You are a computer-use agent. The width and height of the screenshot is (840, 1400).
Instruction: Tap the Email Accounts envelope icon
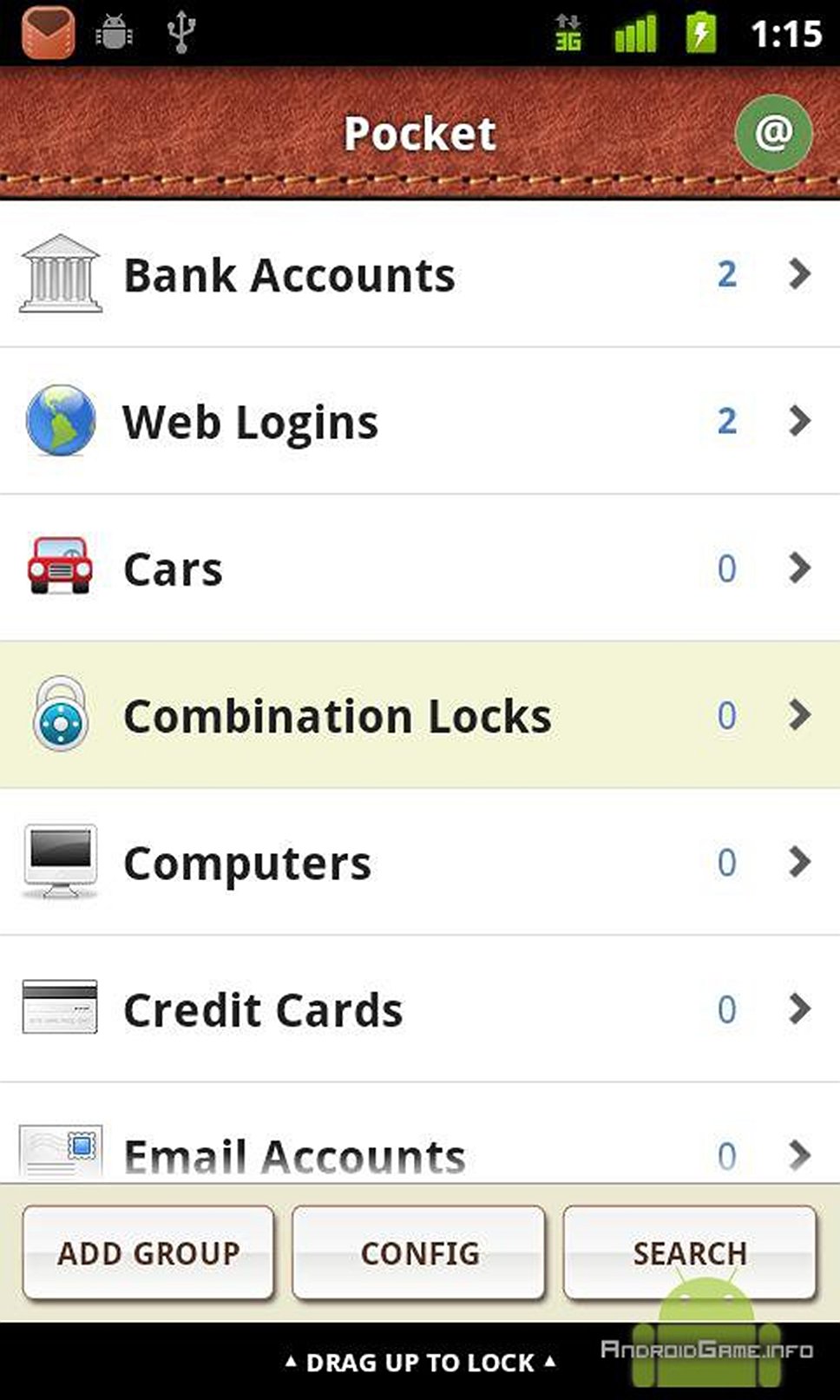[60, 1151]
